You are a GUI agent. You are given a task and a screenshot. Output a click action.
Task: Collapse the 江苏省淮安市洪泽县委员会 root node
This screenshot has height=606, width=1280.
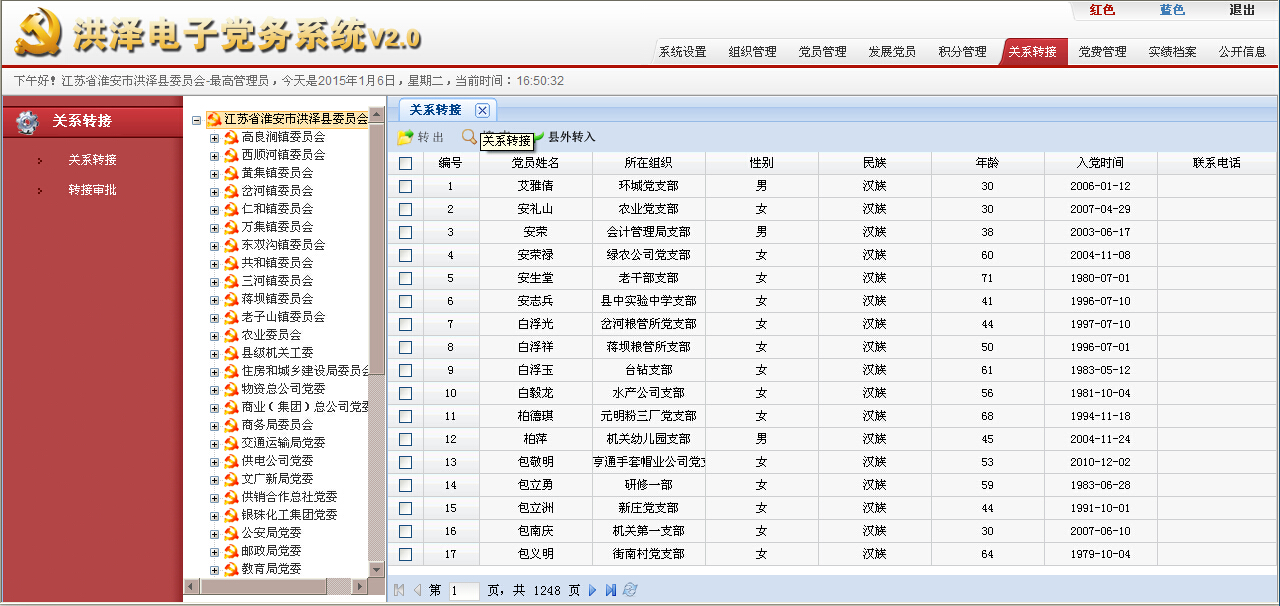tap(196, 119)
